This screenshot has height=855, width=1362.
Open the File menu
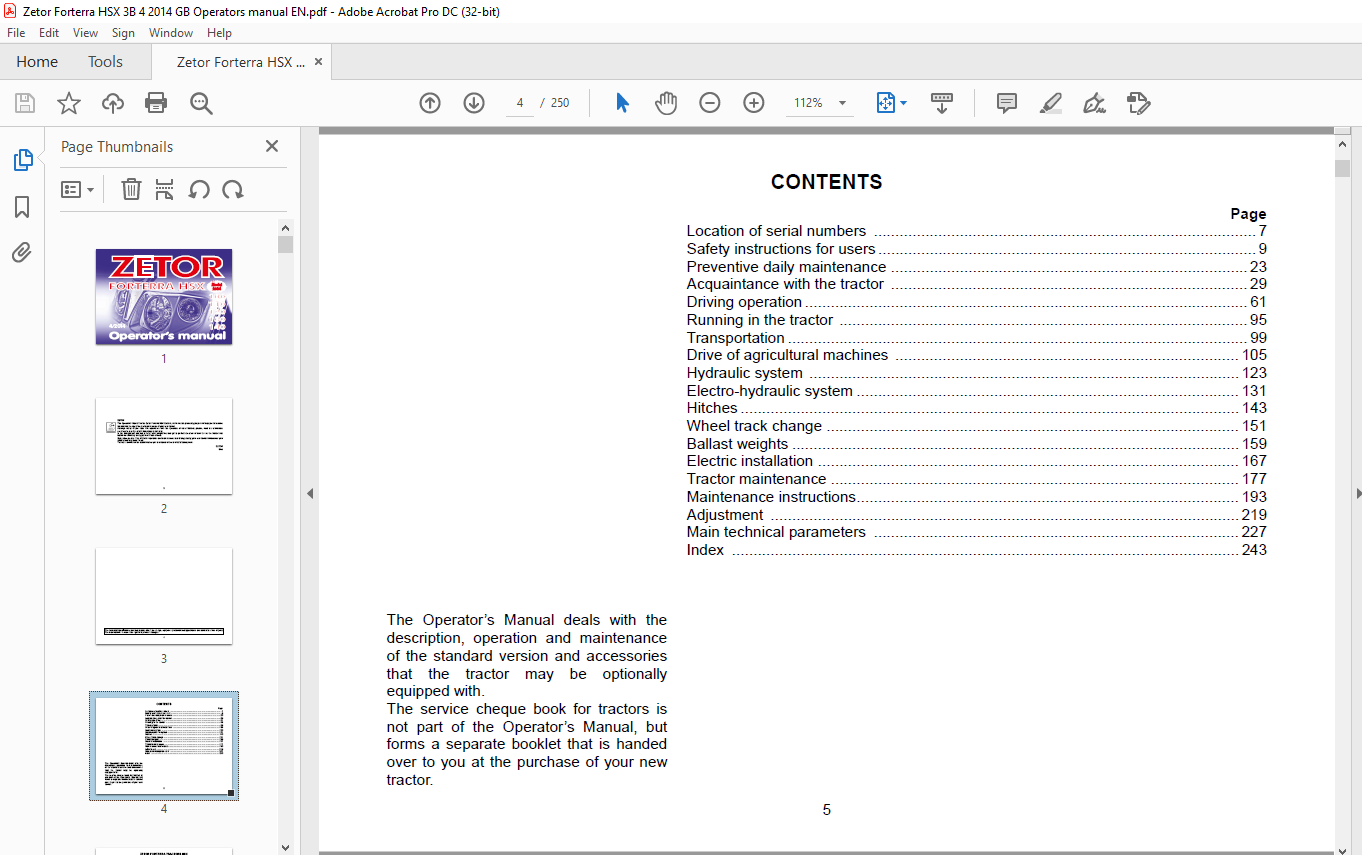[x=16, y=33]
